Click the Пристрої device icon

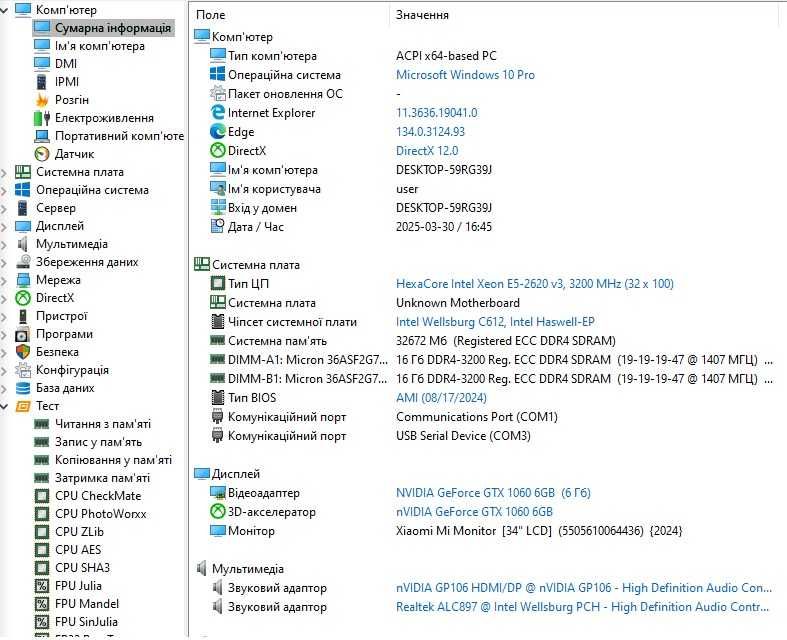pyautogui.click(x=23, y=316)
